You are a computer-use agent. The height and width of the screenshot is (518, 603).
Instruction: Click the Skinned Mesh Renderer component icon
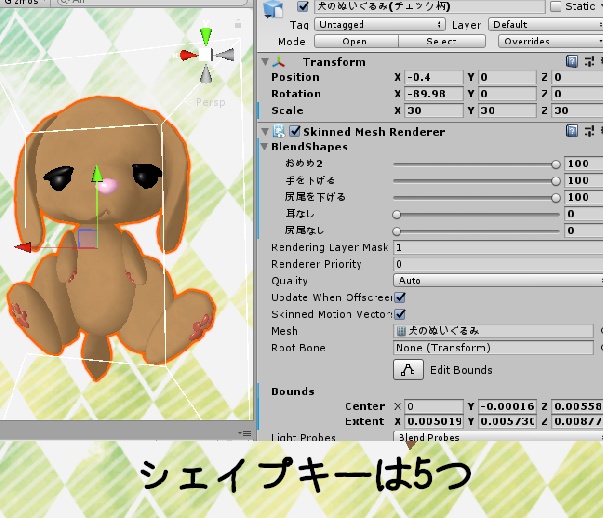[x=279, y=132]
